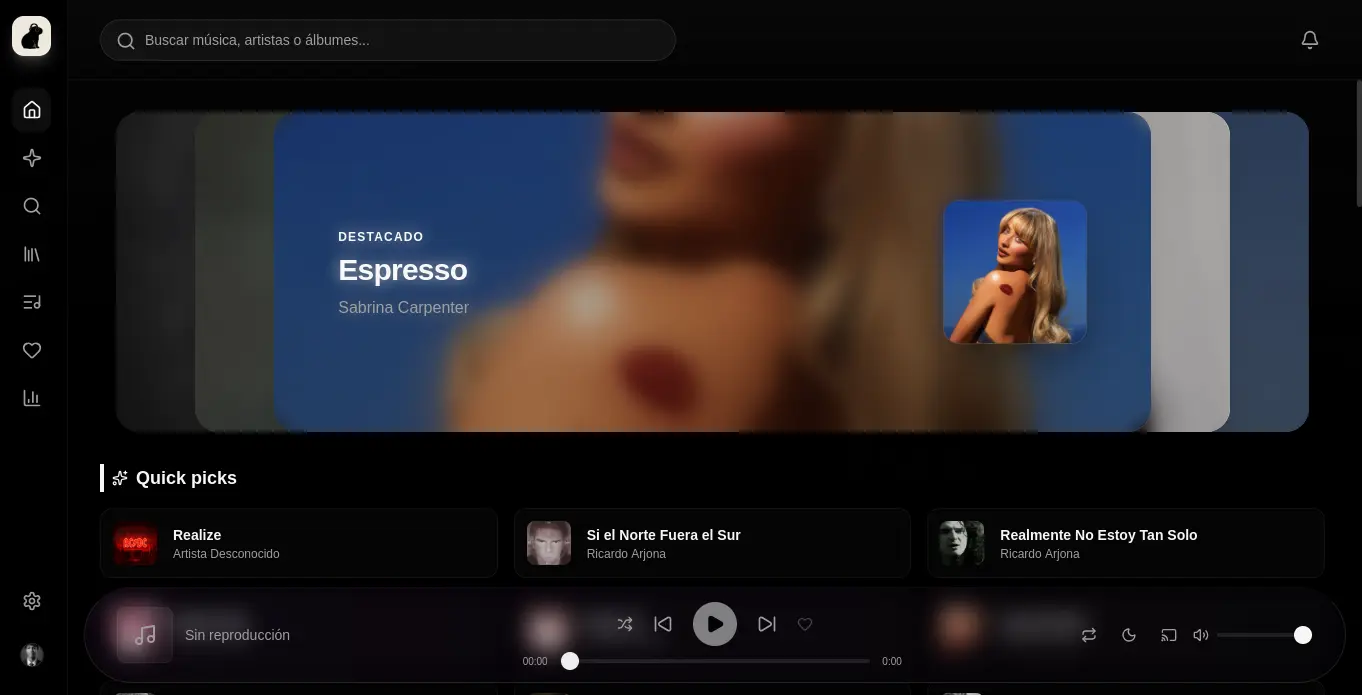Open the sparkle Discover sidebar icon
Viewport: 1362px width, 695px height.
point(32,158)
